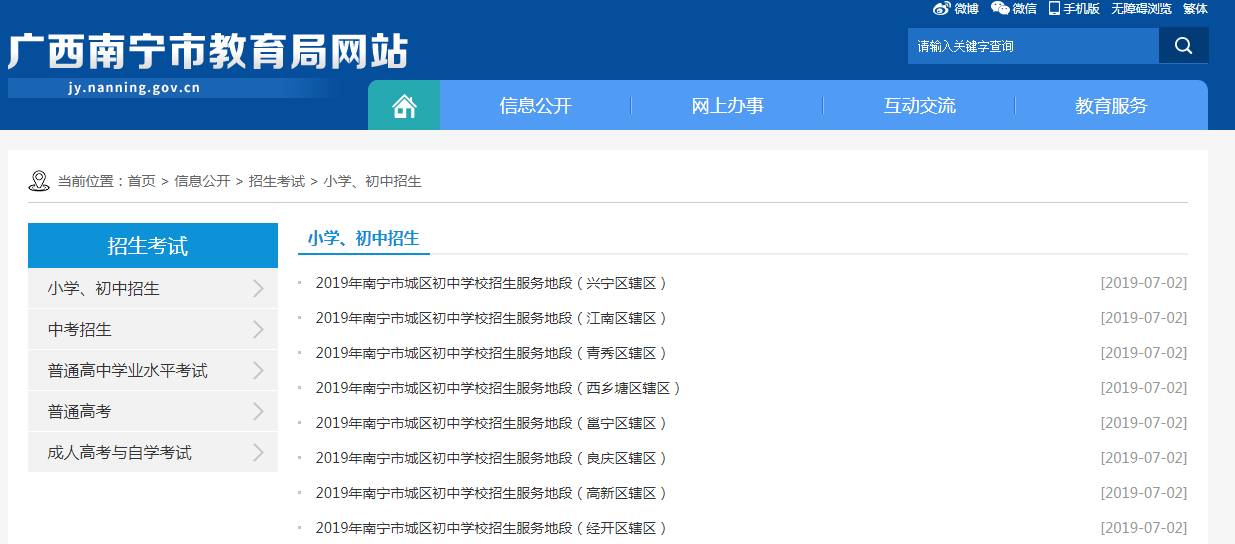Click 信息公开 in the breadcrumb
Viewport: 1235px width, 544px height.
click(x=202, y=181)
